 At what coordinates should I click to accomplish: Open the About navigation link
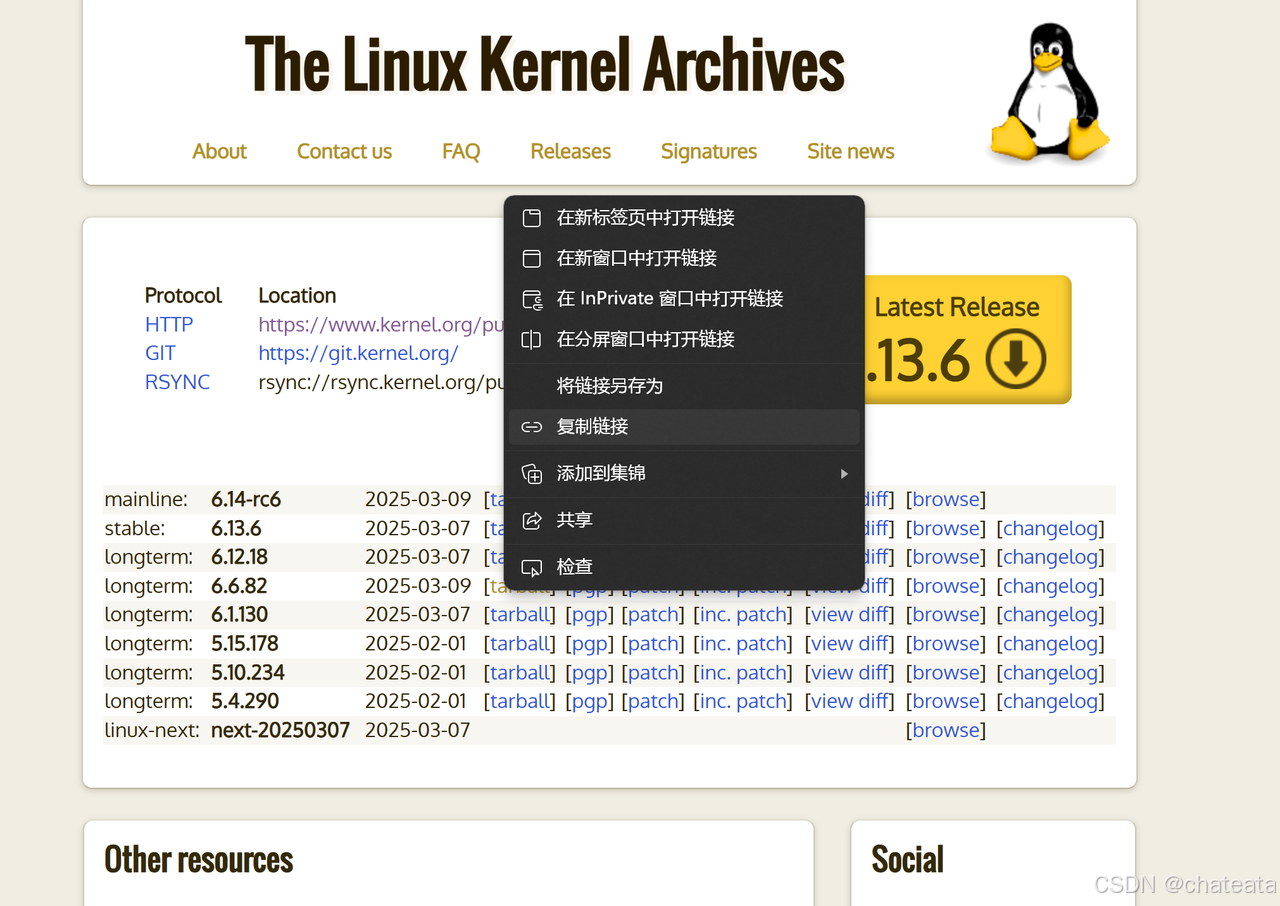tap(219, 151)
